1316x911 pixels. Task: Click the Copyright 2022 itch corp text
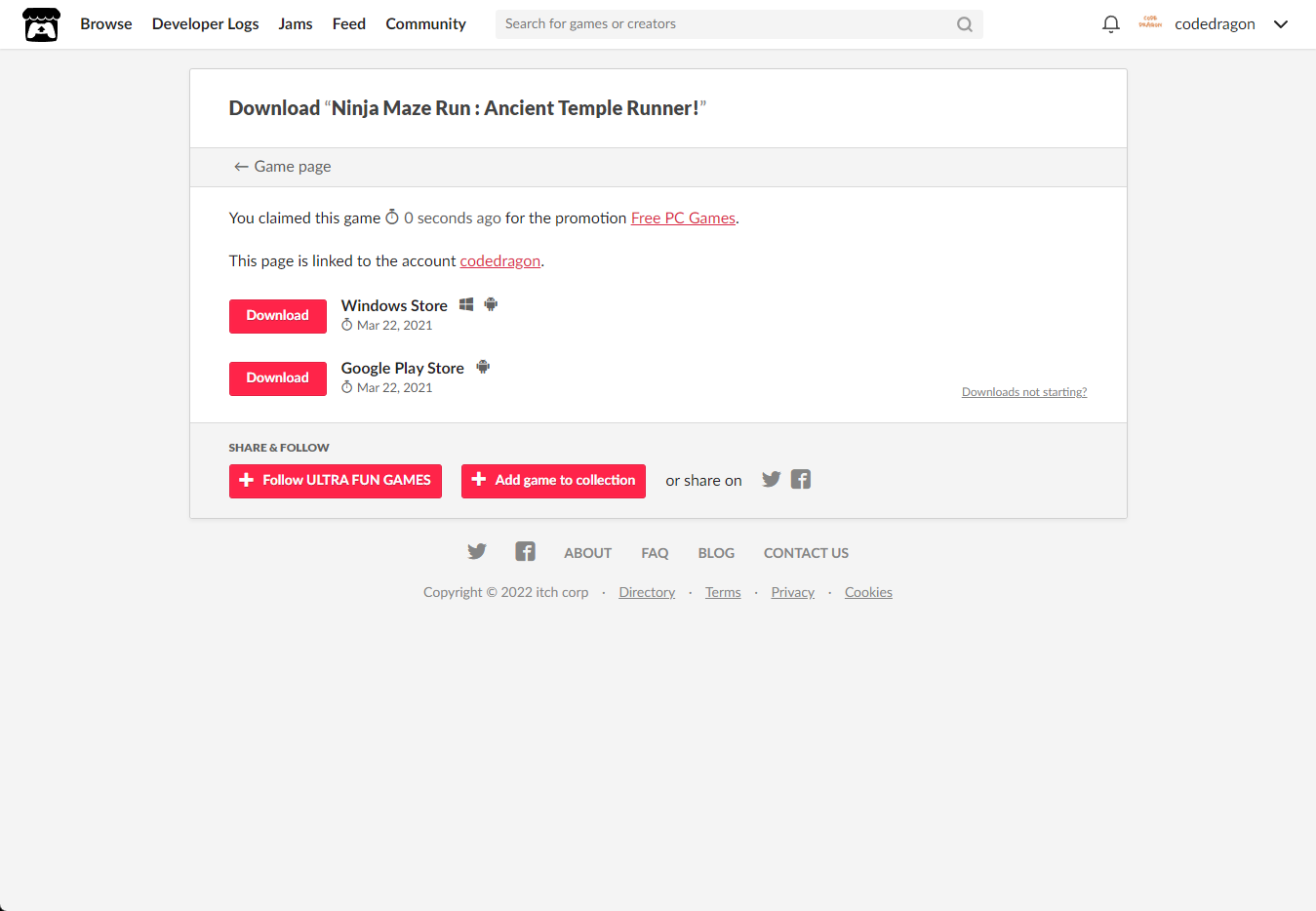tap(506, 592)
